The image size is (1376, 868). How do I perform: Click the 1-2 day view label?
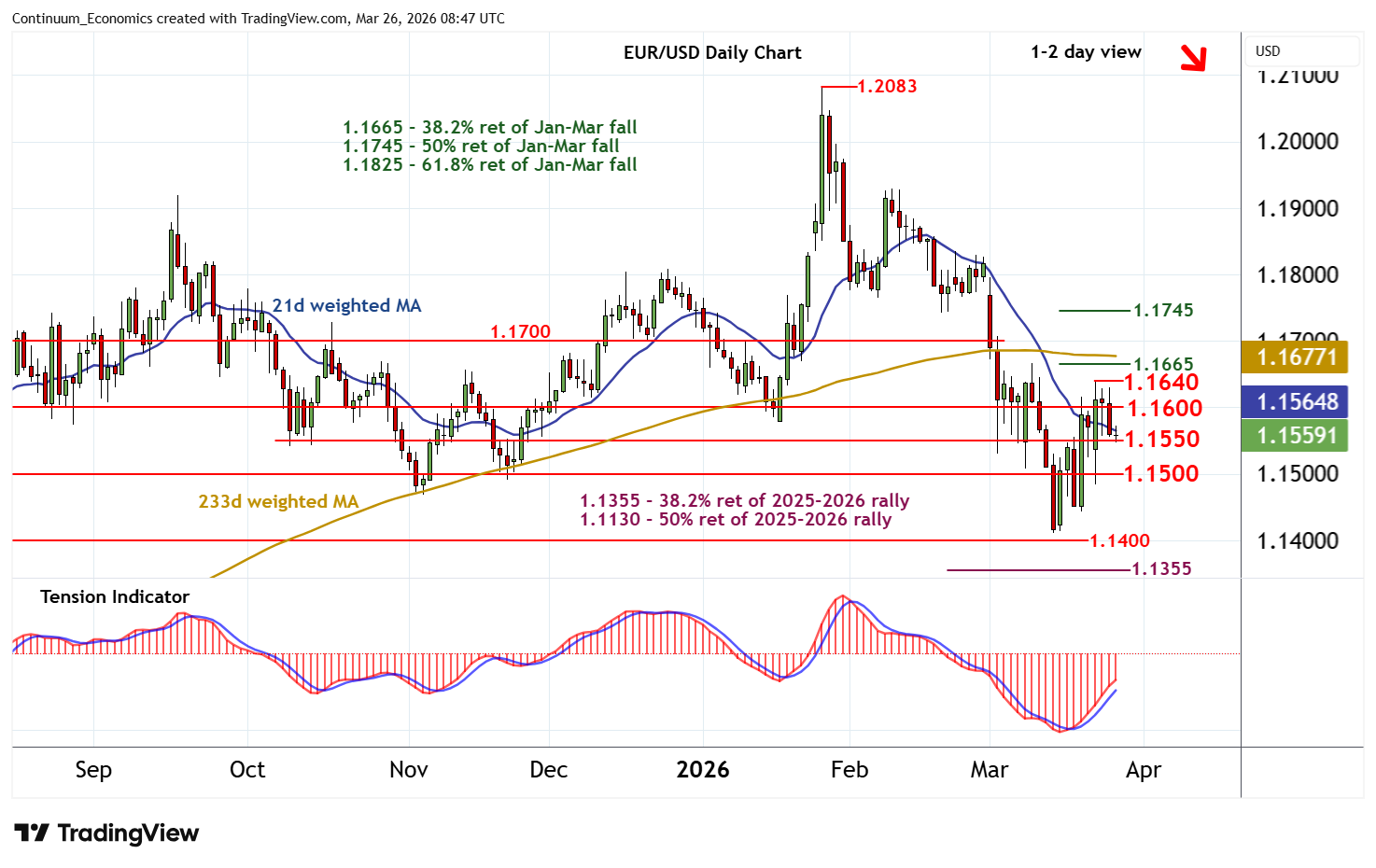tap(1085, 52)
